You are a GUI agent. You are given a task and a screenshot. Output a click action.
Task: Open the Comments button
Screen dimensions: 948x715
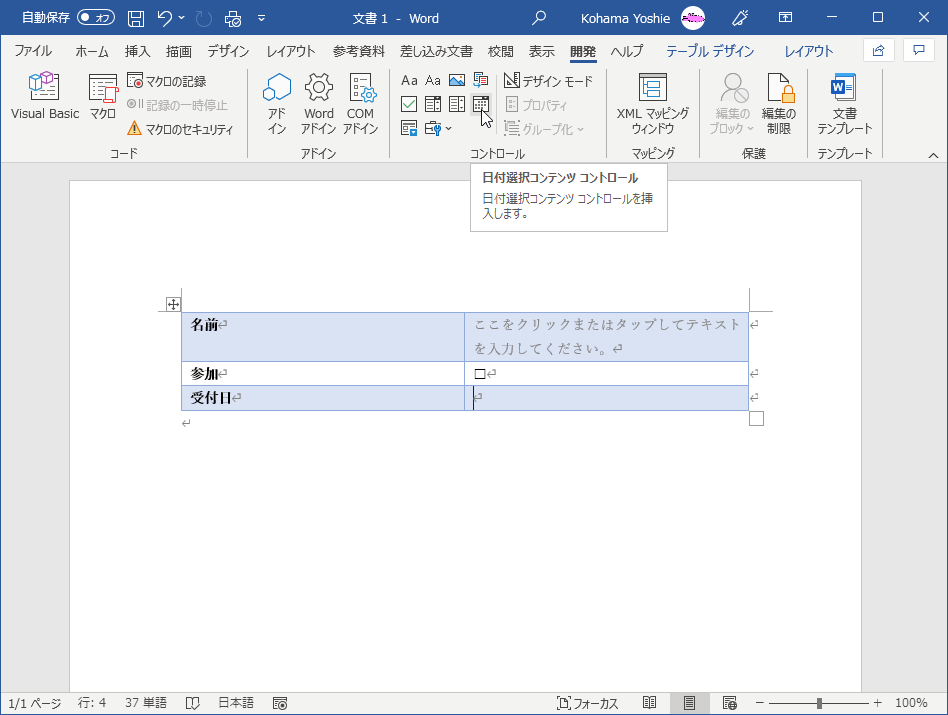tap(919, 50)
